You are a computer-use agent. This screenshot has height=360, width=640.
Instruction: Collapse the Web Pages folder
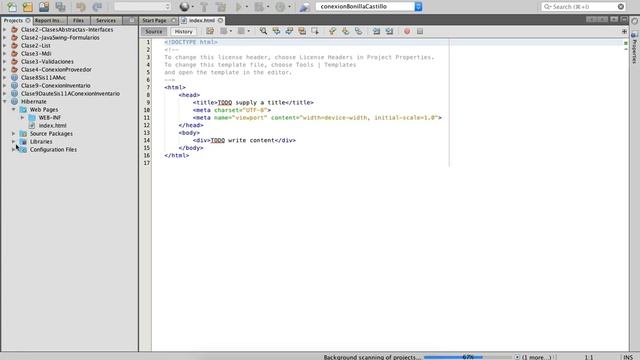14,109
